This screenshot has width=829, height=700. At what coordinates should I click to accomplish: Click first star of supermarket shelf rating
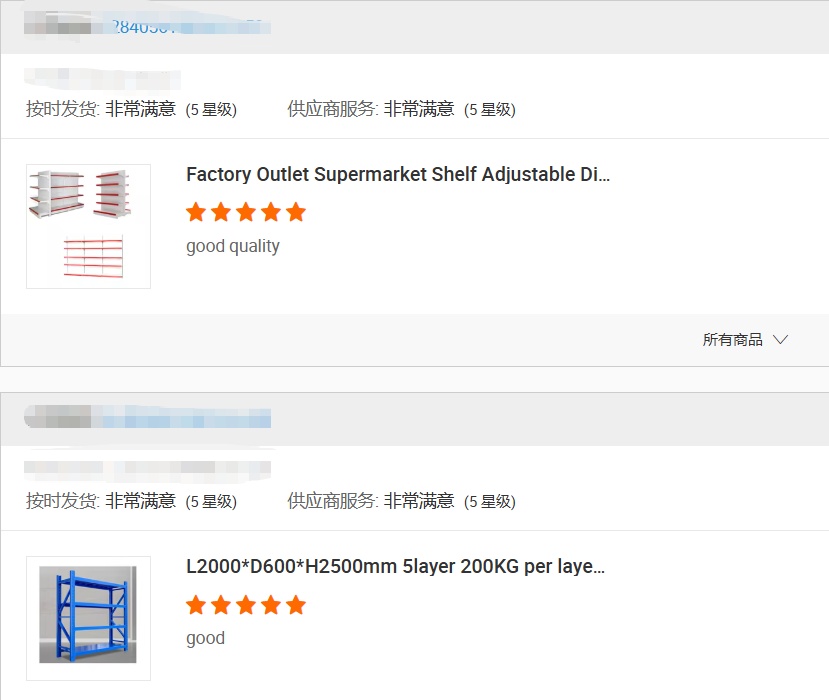point(196,212)
